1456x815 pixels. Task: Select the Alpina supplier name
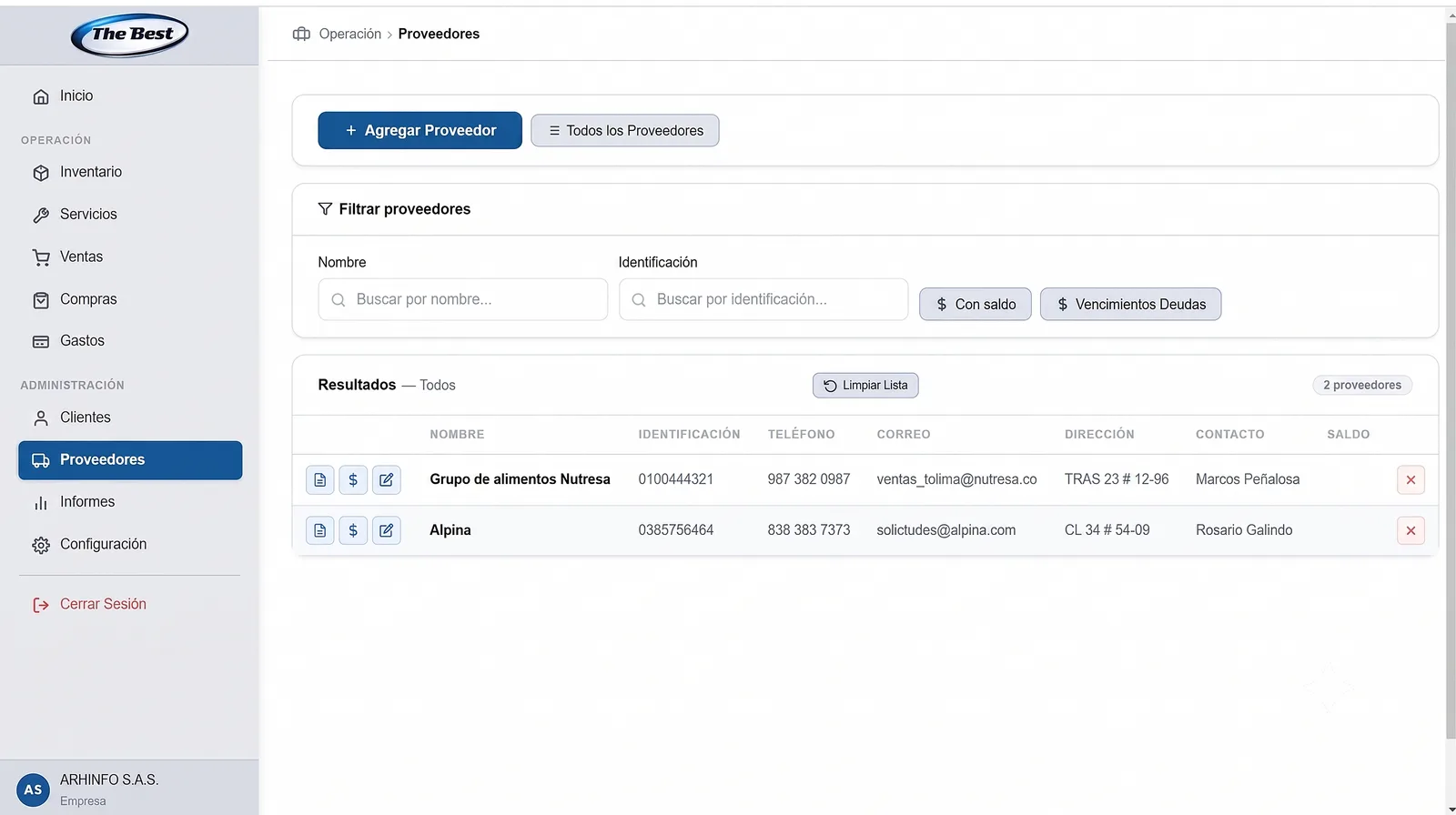coord(450,530)
